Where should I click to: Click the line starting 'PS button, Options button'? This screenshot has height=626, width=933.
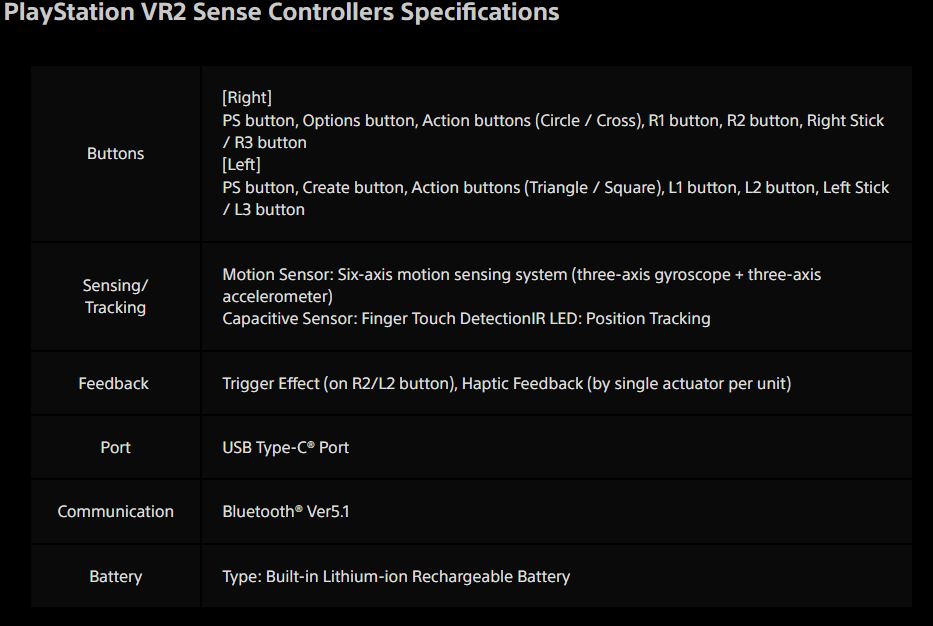click(553, 121)
